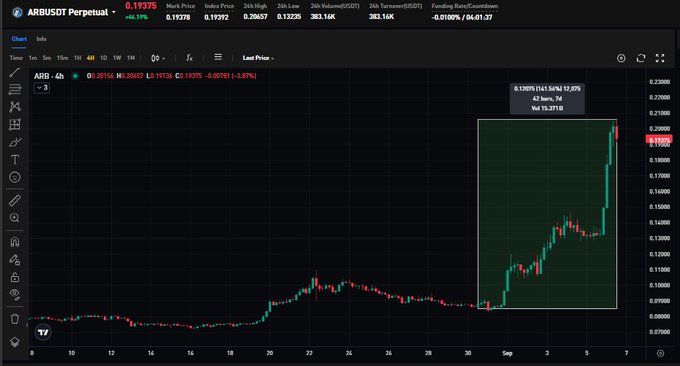
Task: Select the 1M monthly timeframe
Action: tap(131, 58)
